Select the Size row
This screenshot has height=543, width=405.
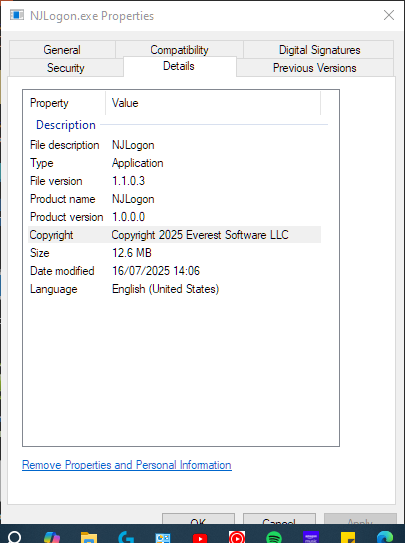pos(174,253)
